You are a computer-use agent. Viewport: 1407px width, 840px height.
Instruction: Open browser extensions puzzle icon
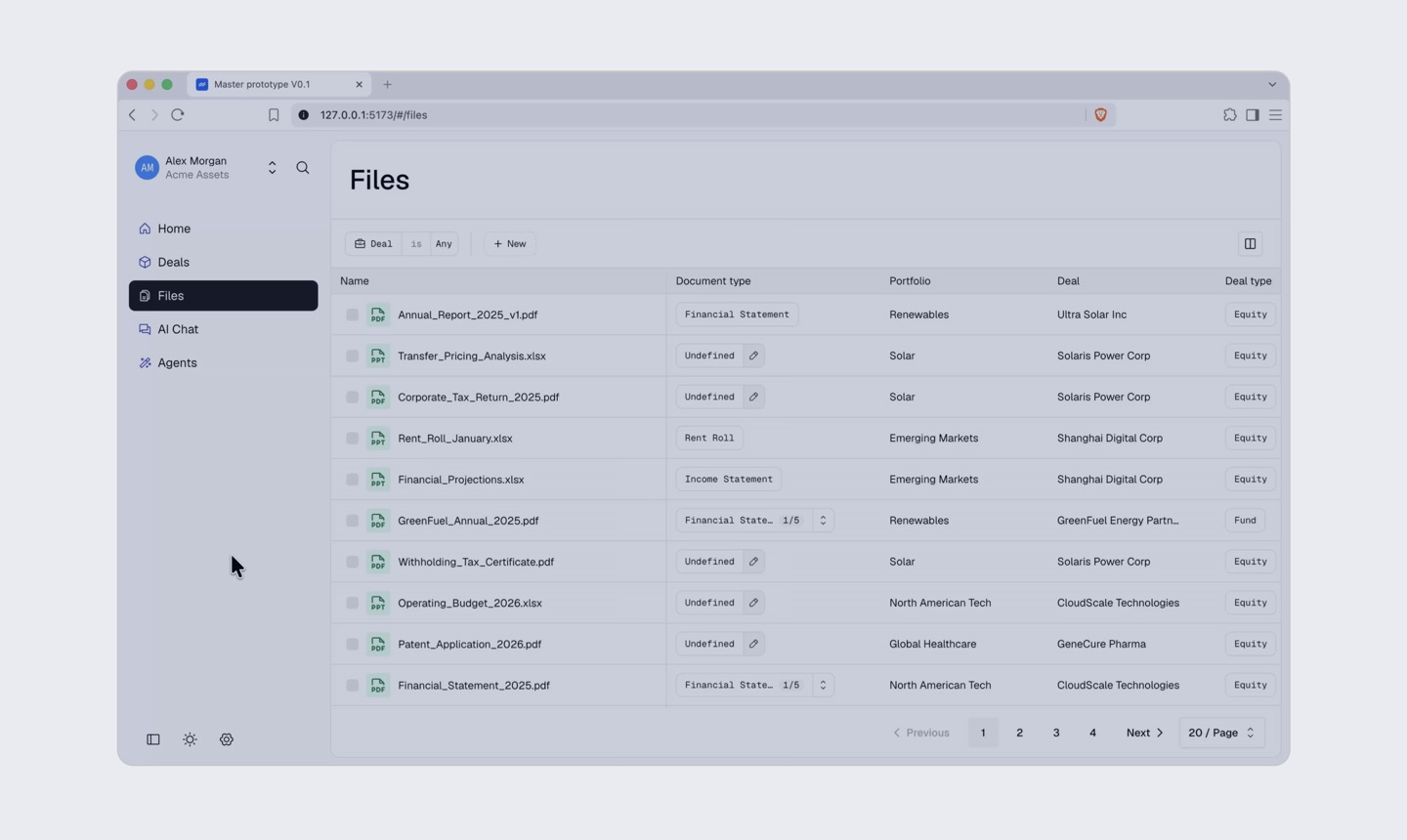(1229, 115)
